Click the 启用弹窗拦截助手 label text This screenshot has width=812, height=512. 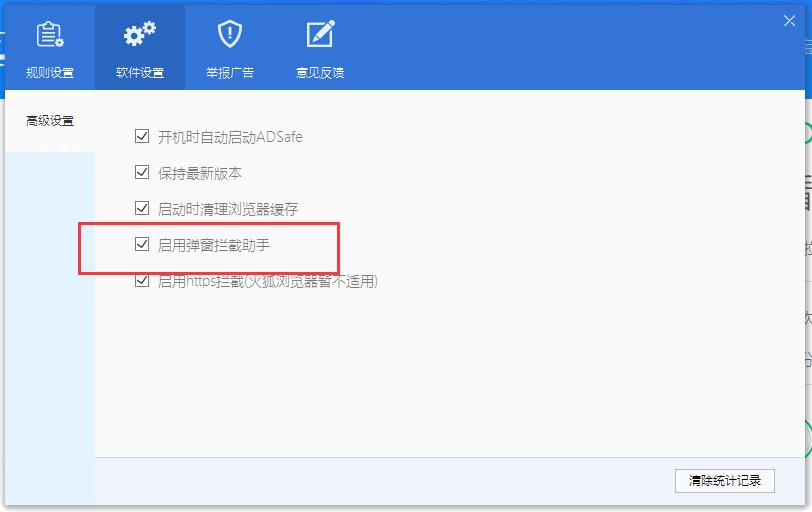pyautogui.click(x=214, y=245)
